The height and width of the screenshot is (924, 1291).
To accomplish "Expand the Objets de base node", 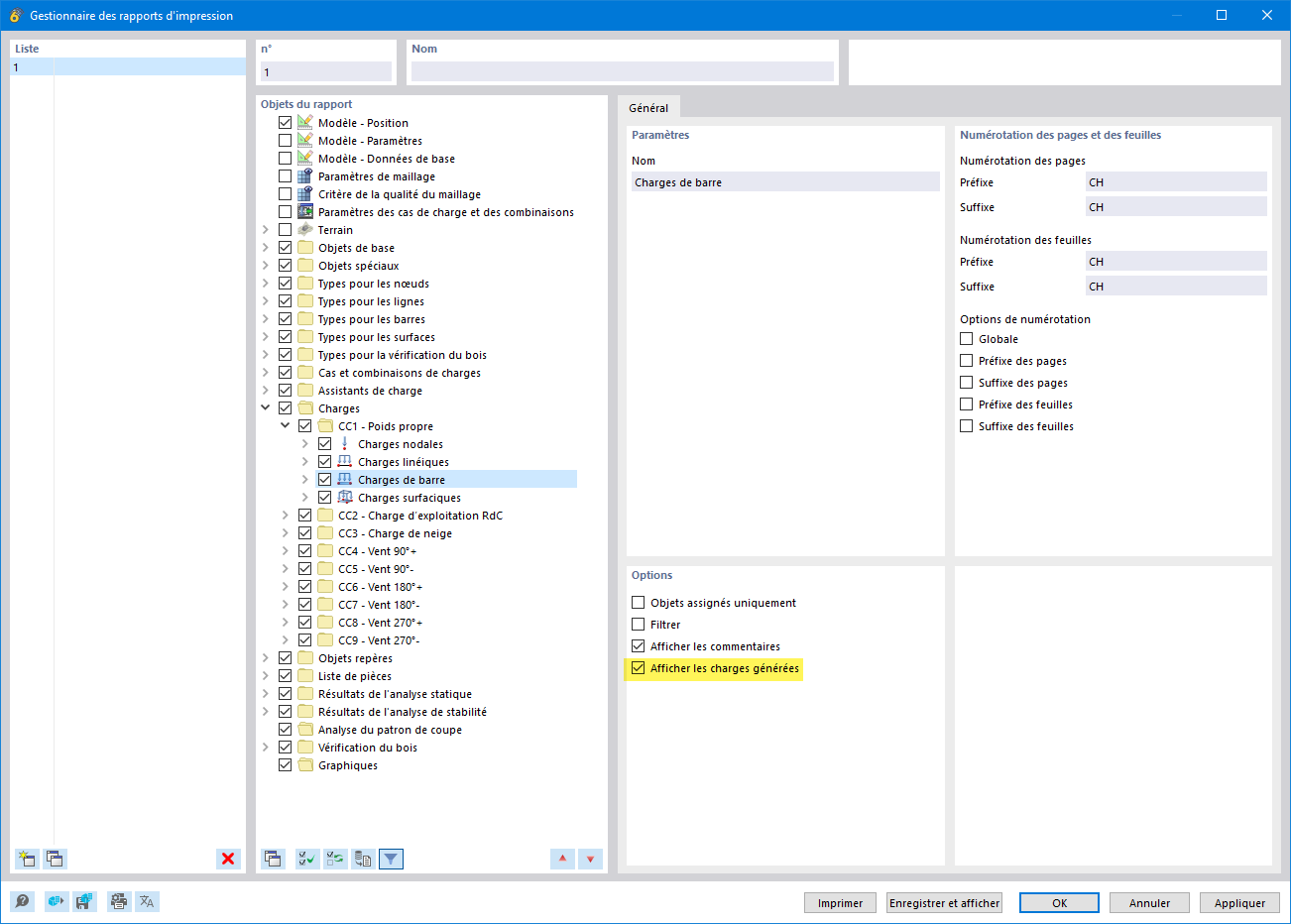I will pyautogui.click(x=266, y=248).
